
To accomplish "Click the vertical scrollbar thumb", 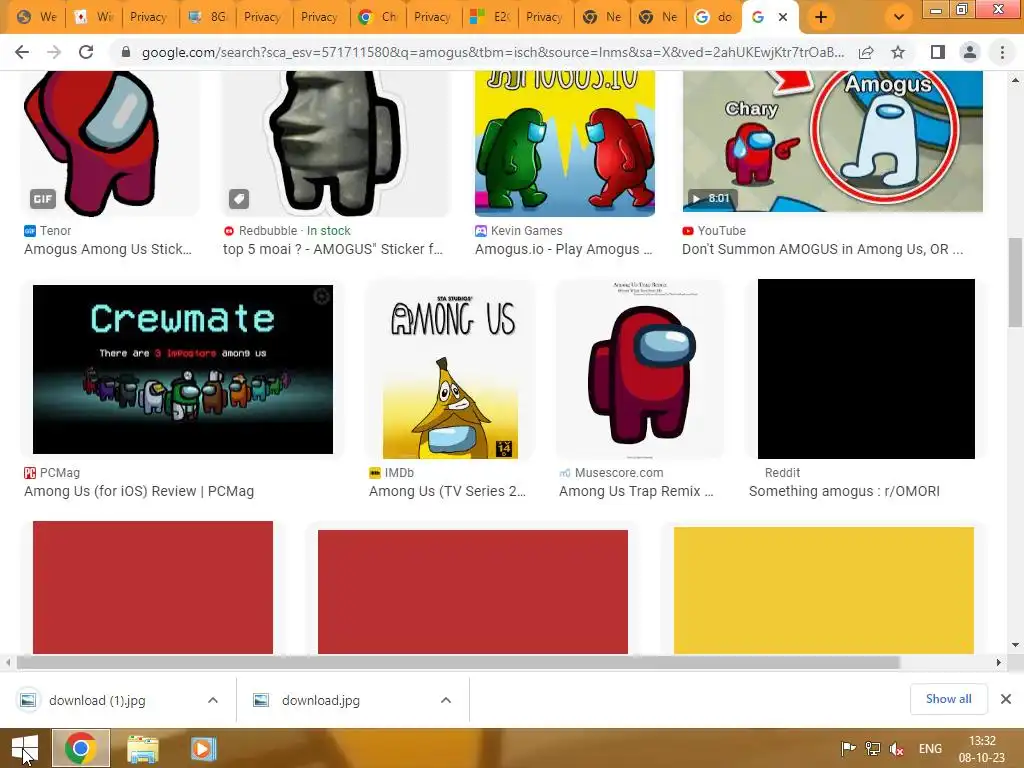I will (1016, 282).
